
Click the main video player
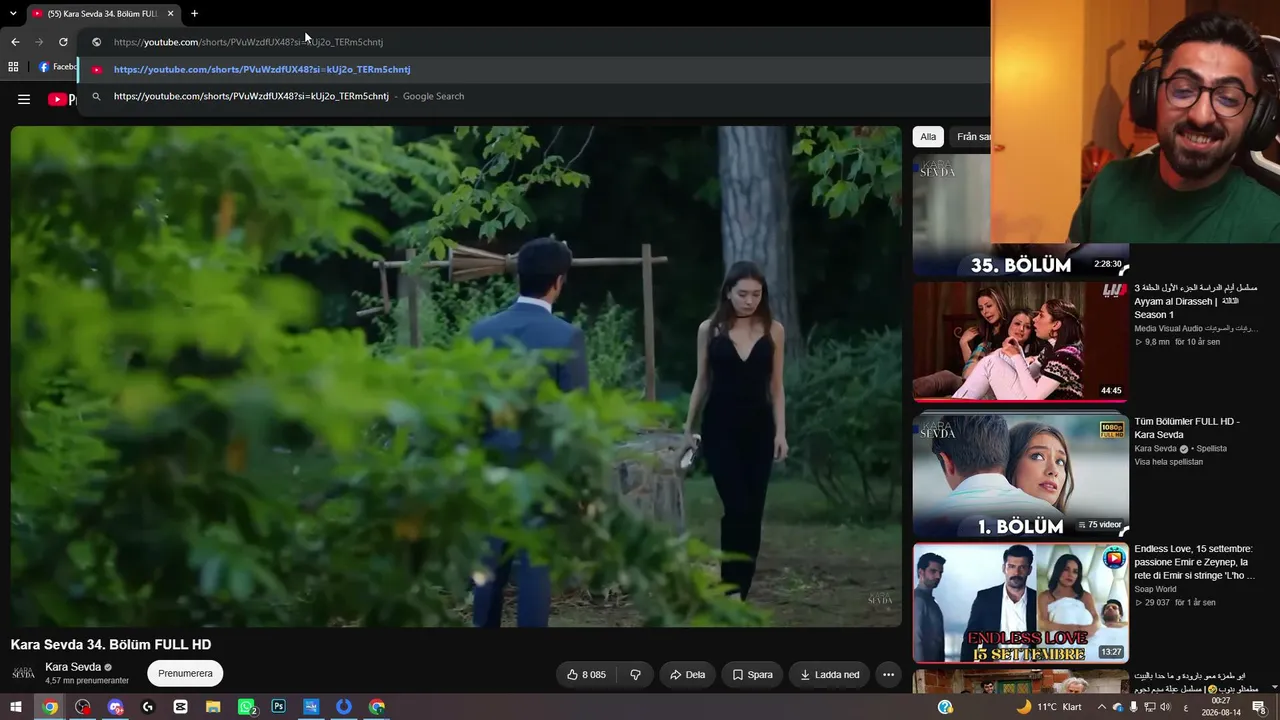(x=456, y=377)
